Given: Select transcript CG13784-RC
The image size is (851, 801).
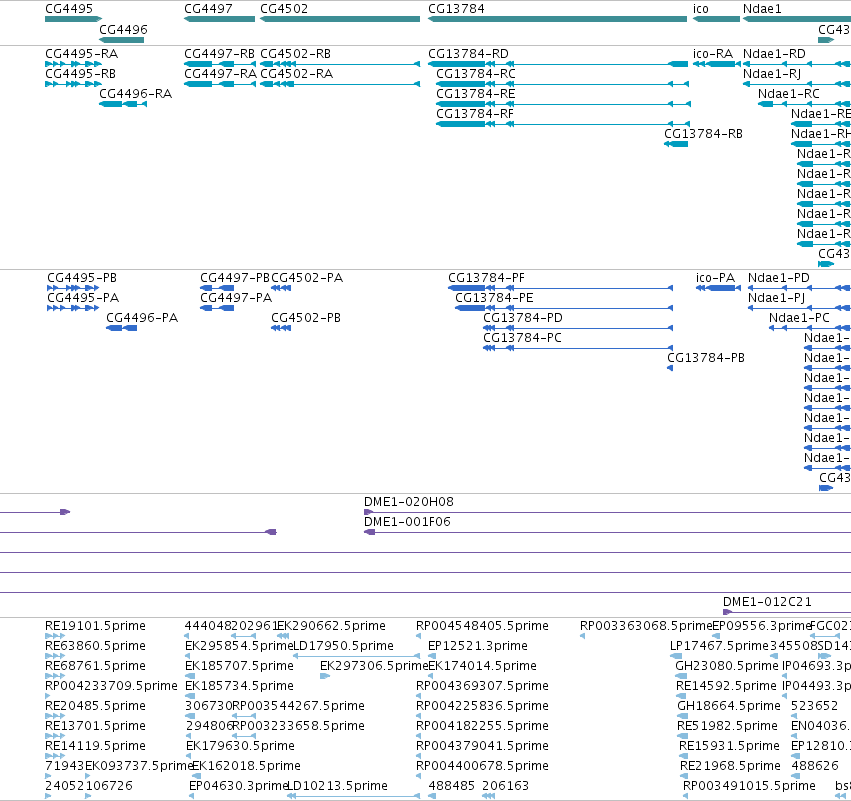Looking at the screenshot, I should (x=476, y=74).
